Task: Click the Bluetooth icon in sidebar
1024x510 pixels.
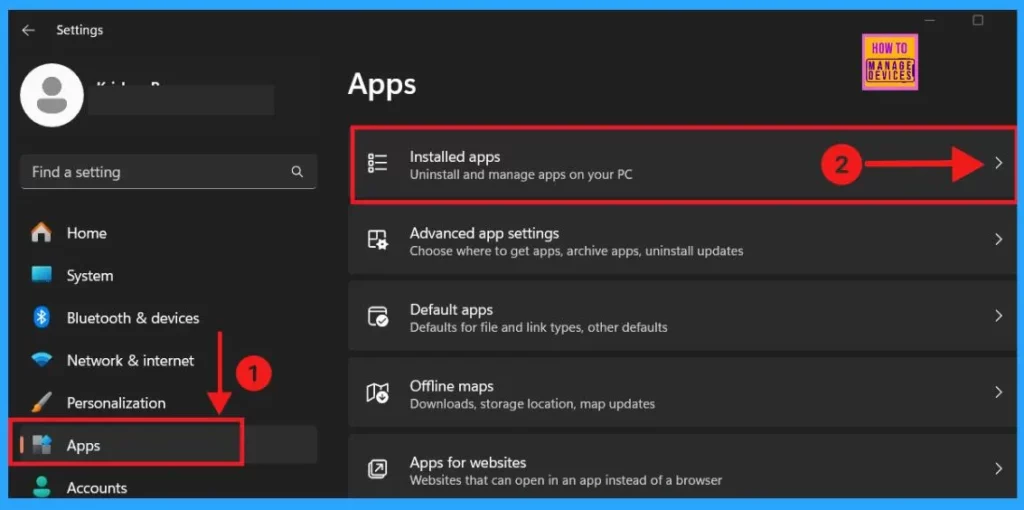Action: click(42, 318)
